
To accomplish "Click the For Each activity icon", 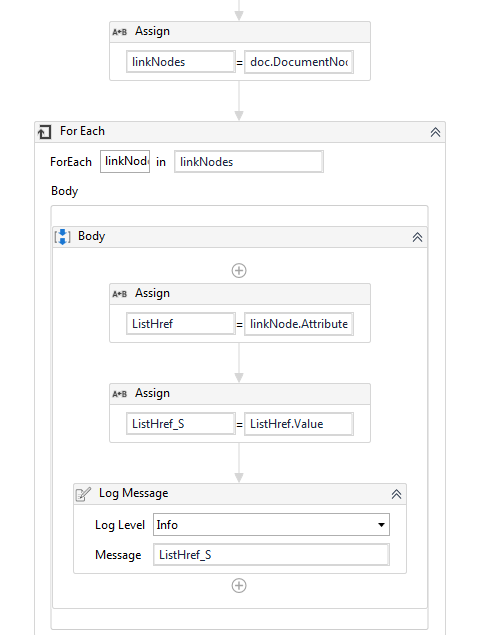I will (45, 132).
